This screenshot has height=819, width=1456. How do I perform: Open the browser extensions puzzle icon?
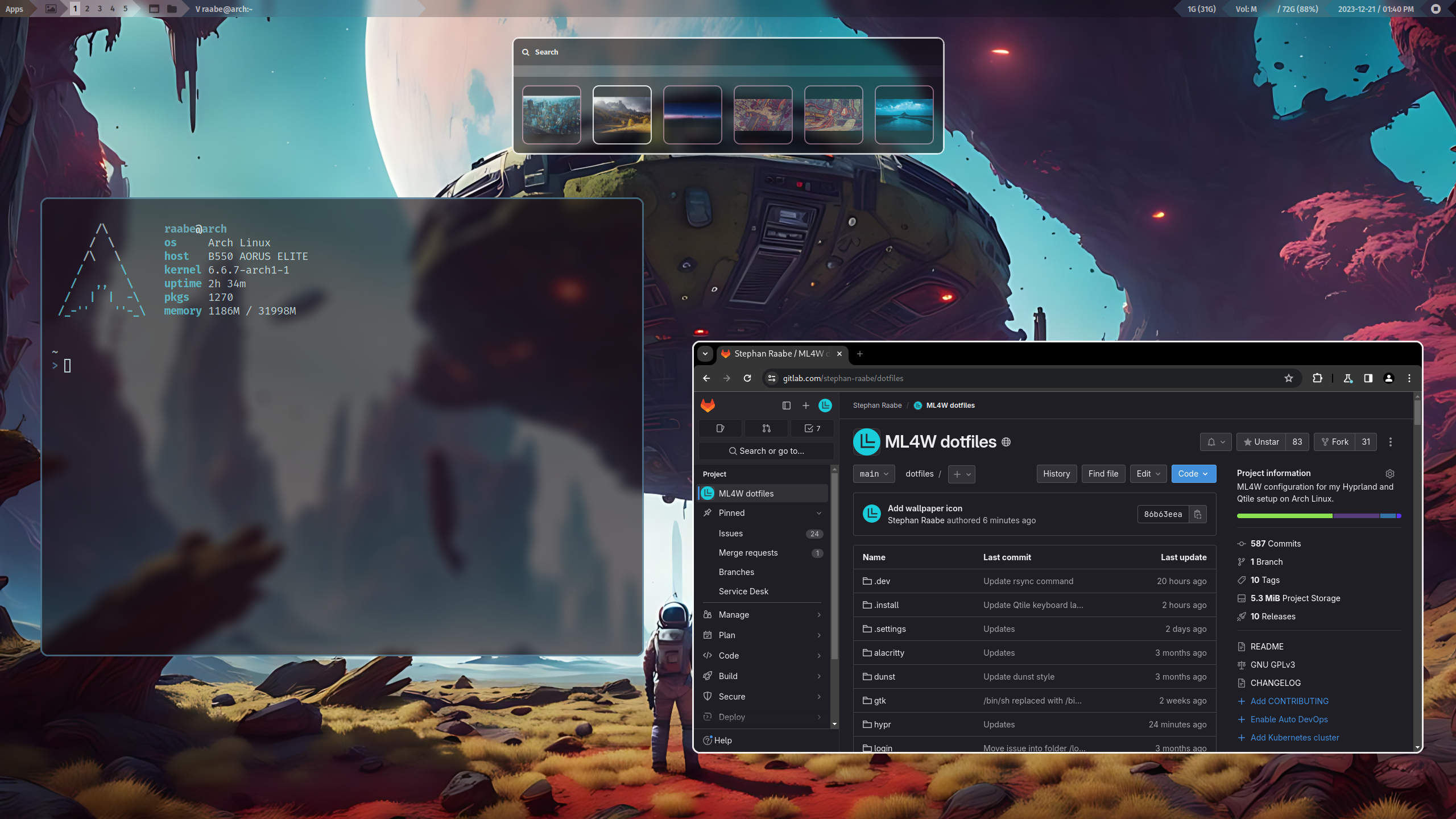[x=1317, y=378]
